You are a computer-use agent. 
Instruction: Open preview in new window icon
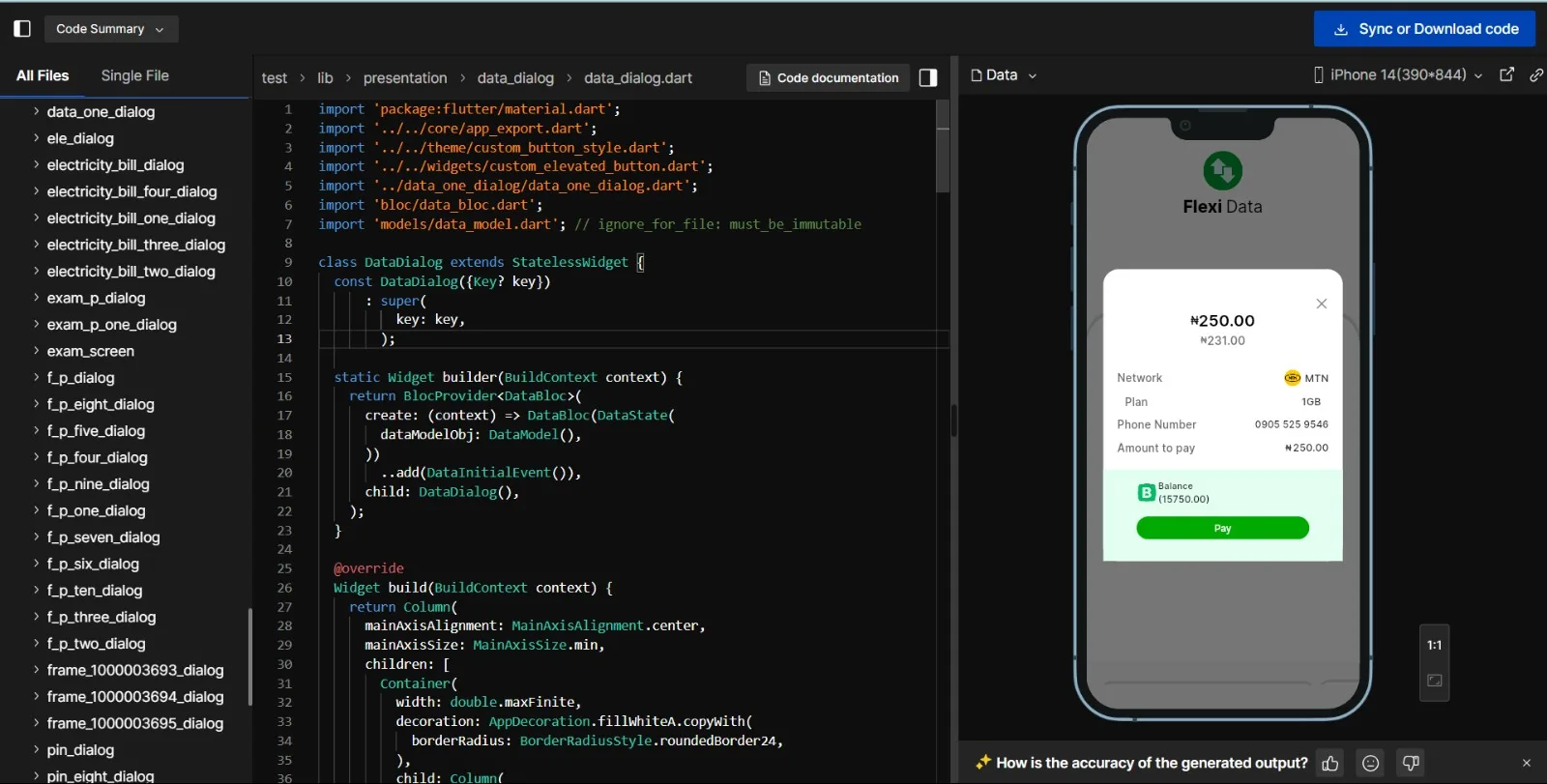point(1506,74)
